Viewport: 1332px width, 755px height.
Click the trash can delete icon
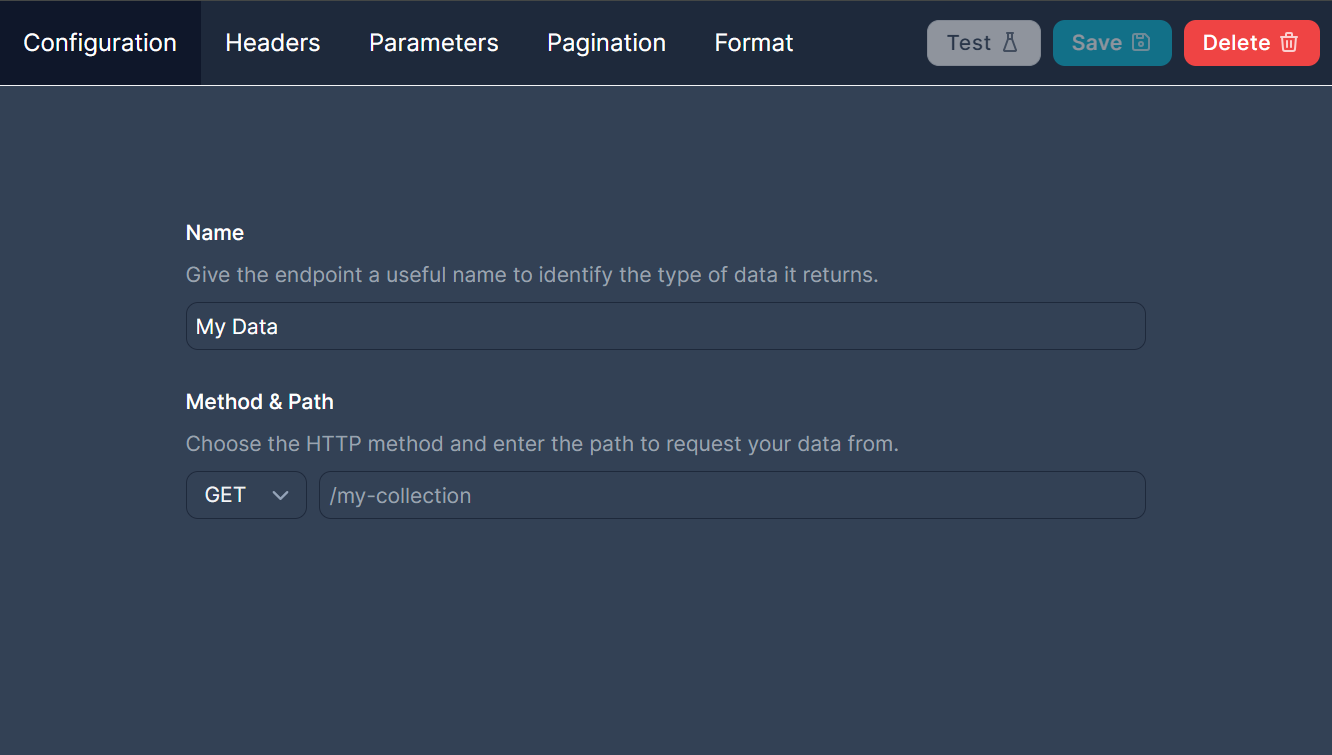tap(1289, 43)
